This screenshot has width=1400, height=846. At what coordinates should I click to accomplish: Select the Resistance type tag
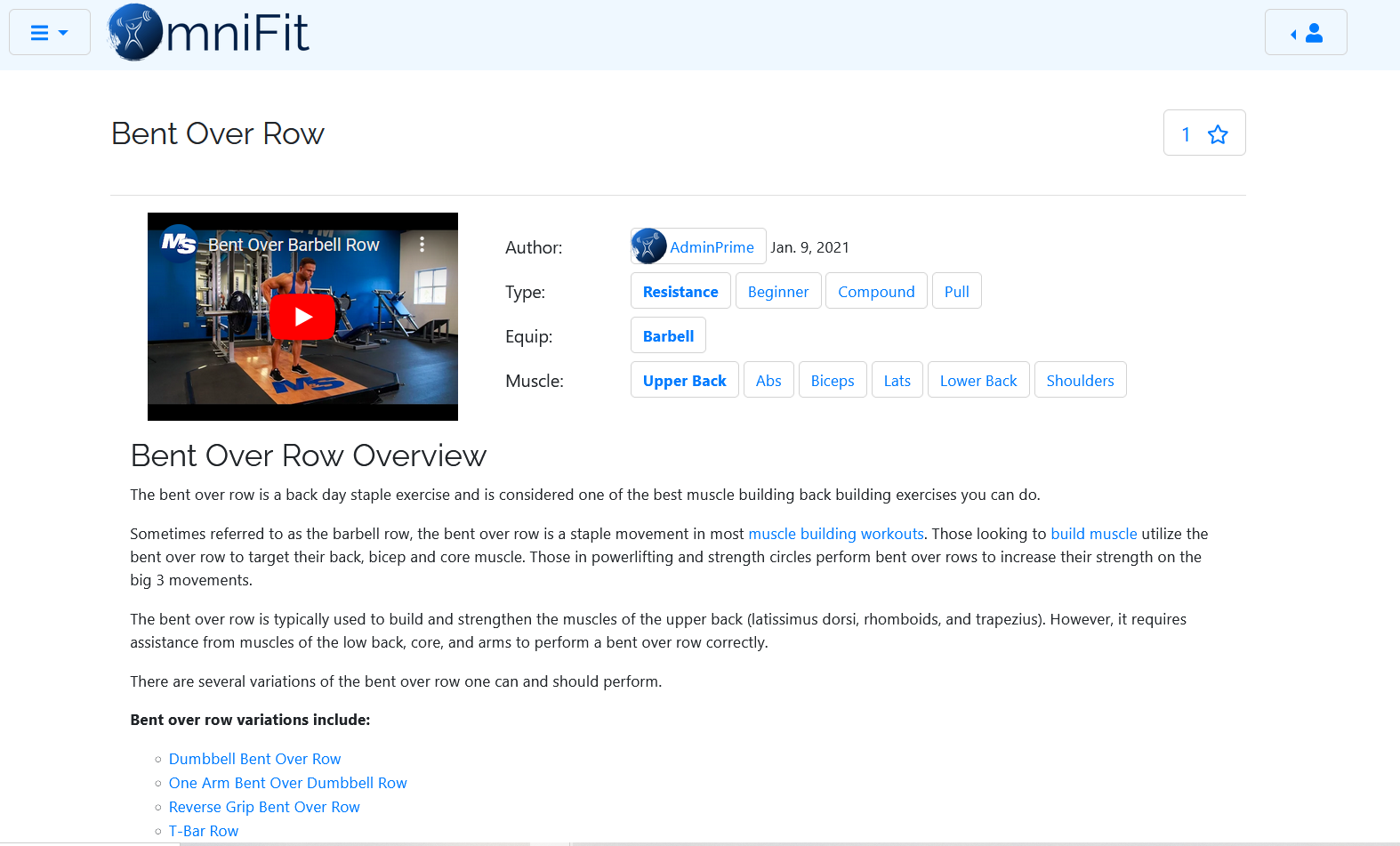(680, 291)
